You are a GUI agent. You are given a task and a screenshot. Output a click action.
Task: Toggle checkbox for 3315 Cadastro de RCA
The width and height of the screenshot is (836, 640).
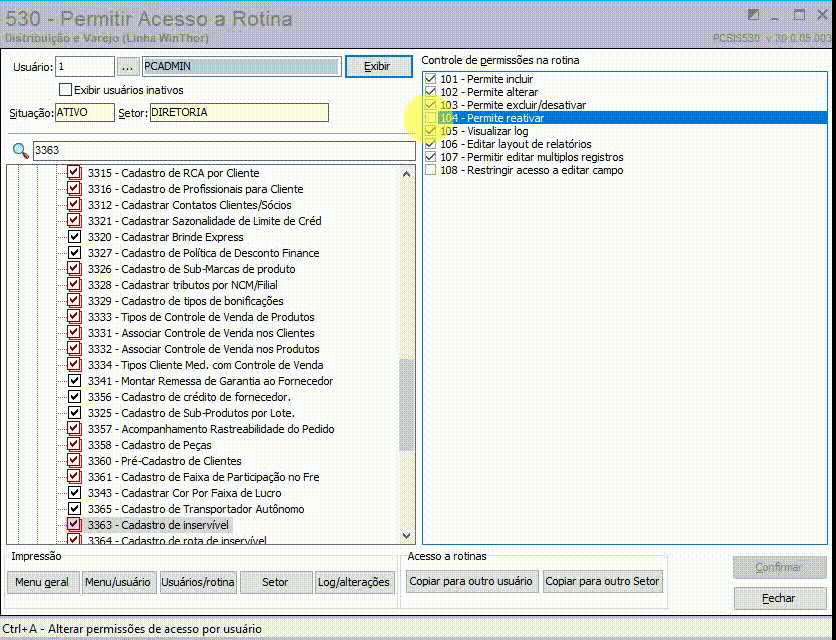[x=74, y=172]
